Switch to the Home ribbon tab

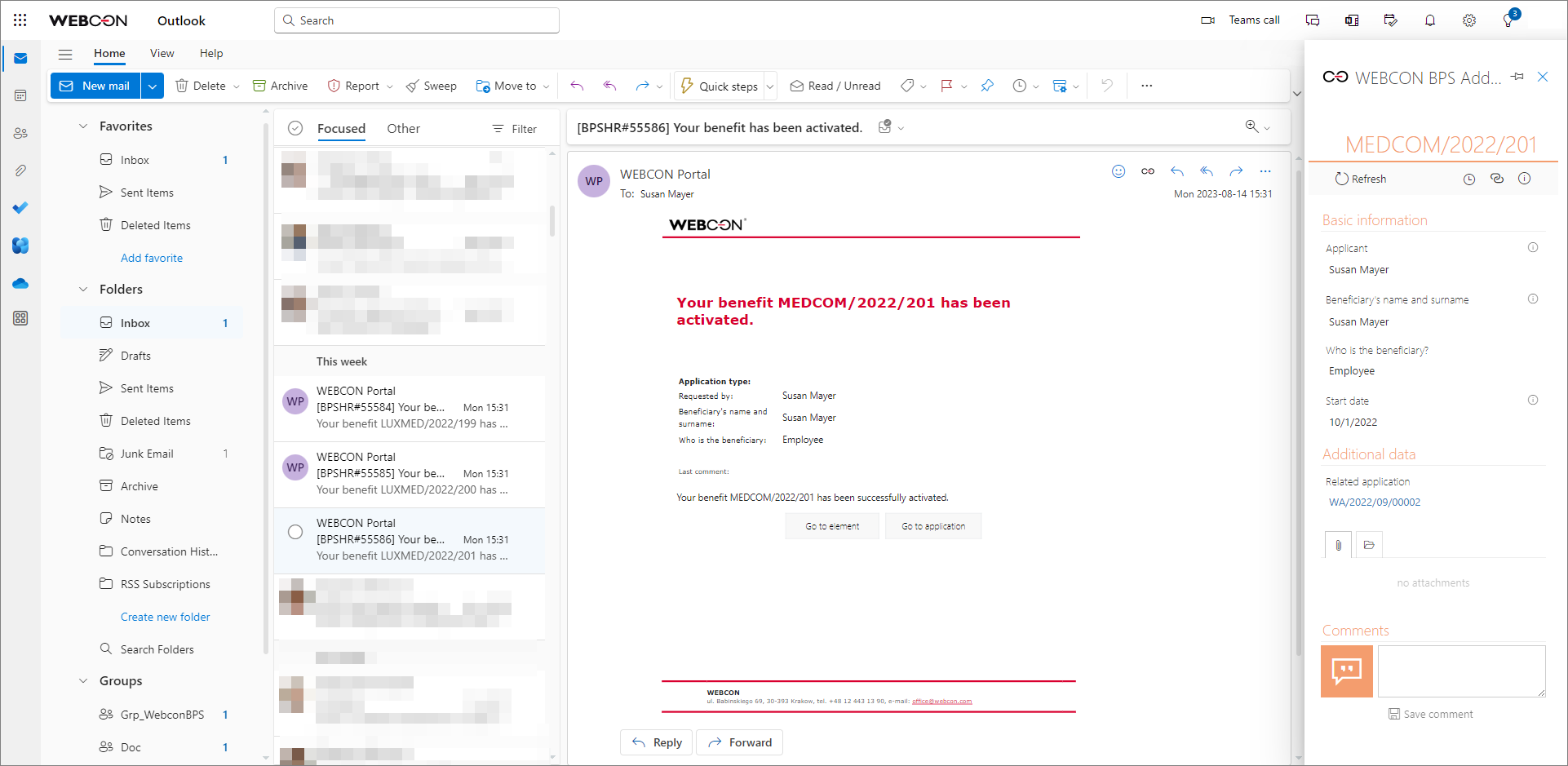(x=109, y=54)
